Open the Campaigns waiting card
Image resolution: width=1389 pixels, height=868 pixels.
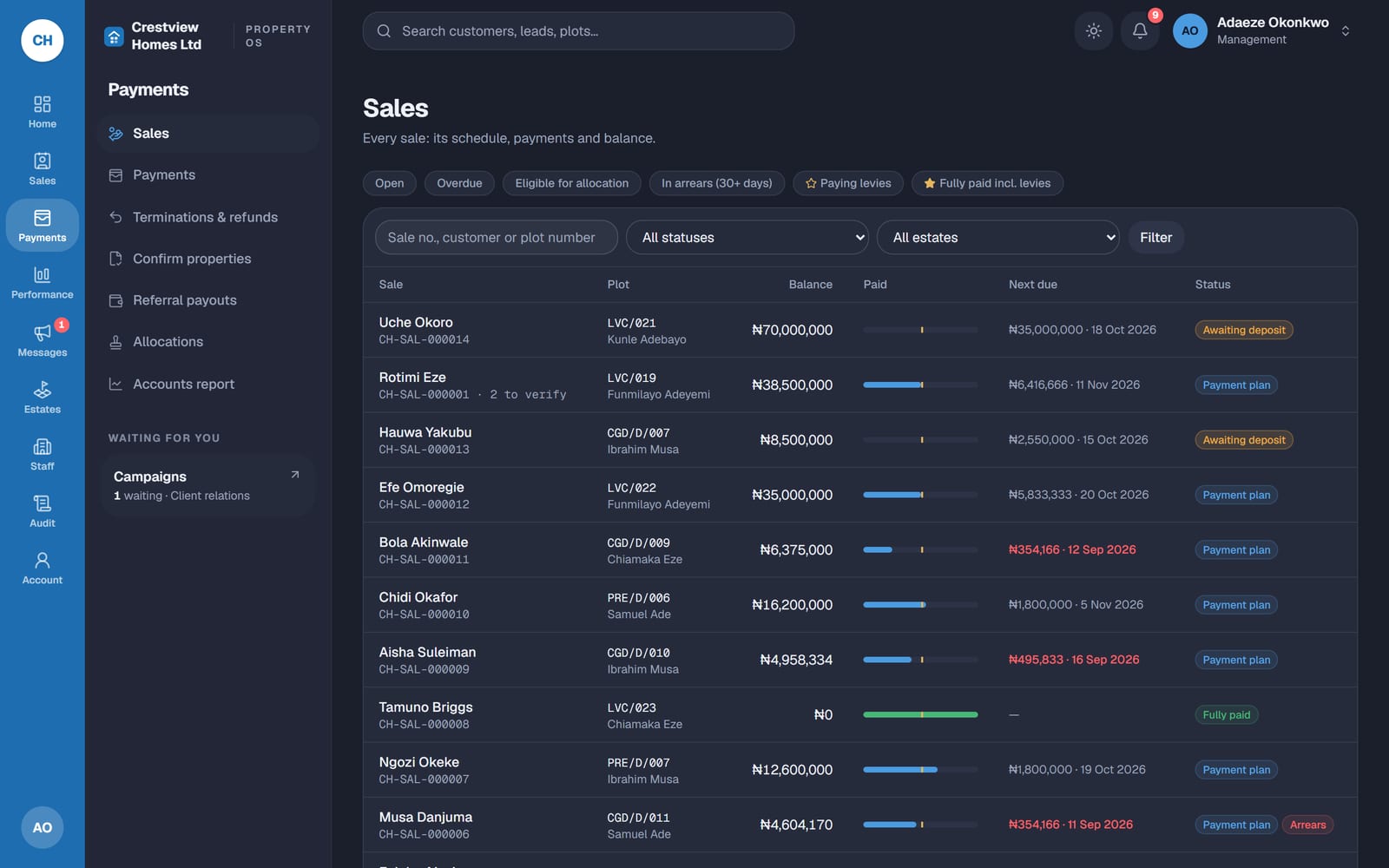pos(207,485)
